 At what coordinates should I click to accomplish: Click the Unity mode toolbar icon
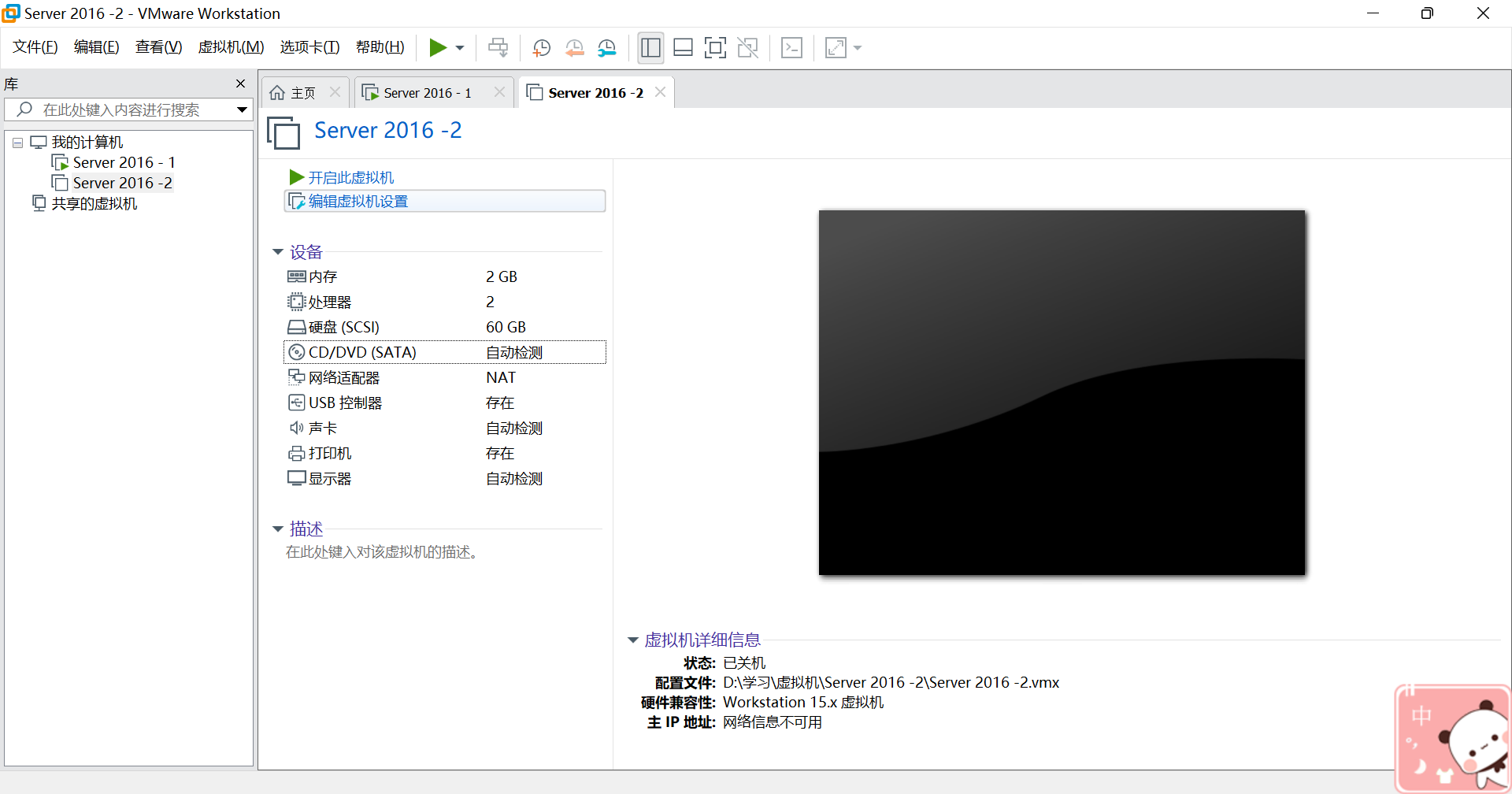click(747, 48)
